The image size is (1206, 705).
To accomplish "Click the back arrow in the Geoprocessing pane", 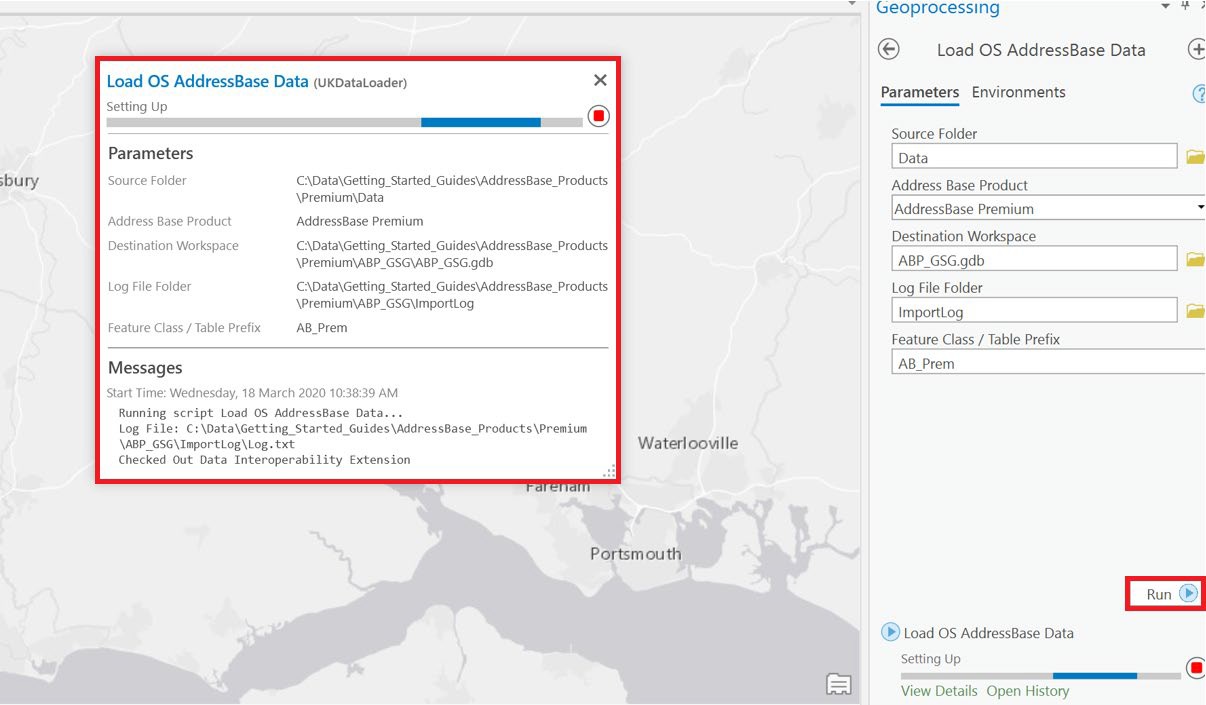I will 888,49.
